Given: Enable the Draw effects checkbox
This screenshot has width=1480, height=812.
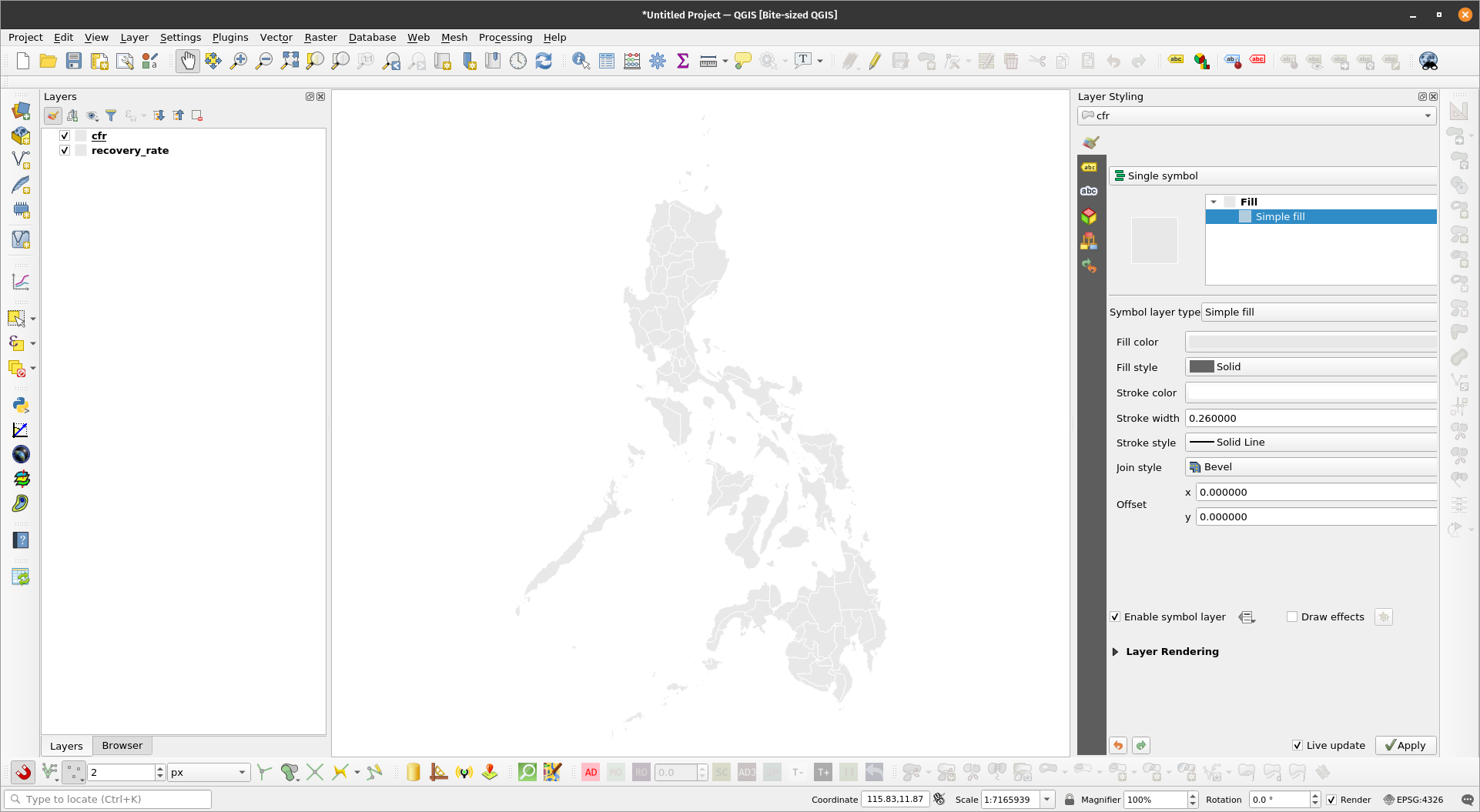Looking at the screenshot, I should [1292, 617].
